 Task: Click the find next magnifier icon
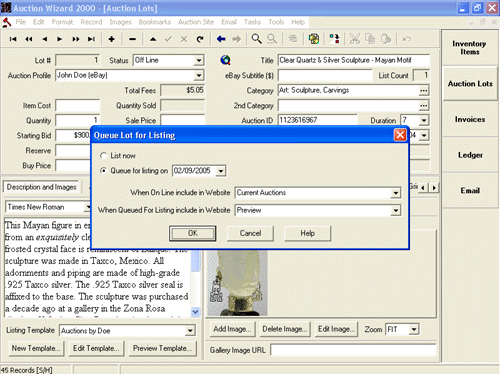(272, 39)
